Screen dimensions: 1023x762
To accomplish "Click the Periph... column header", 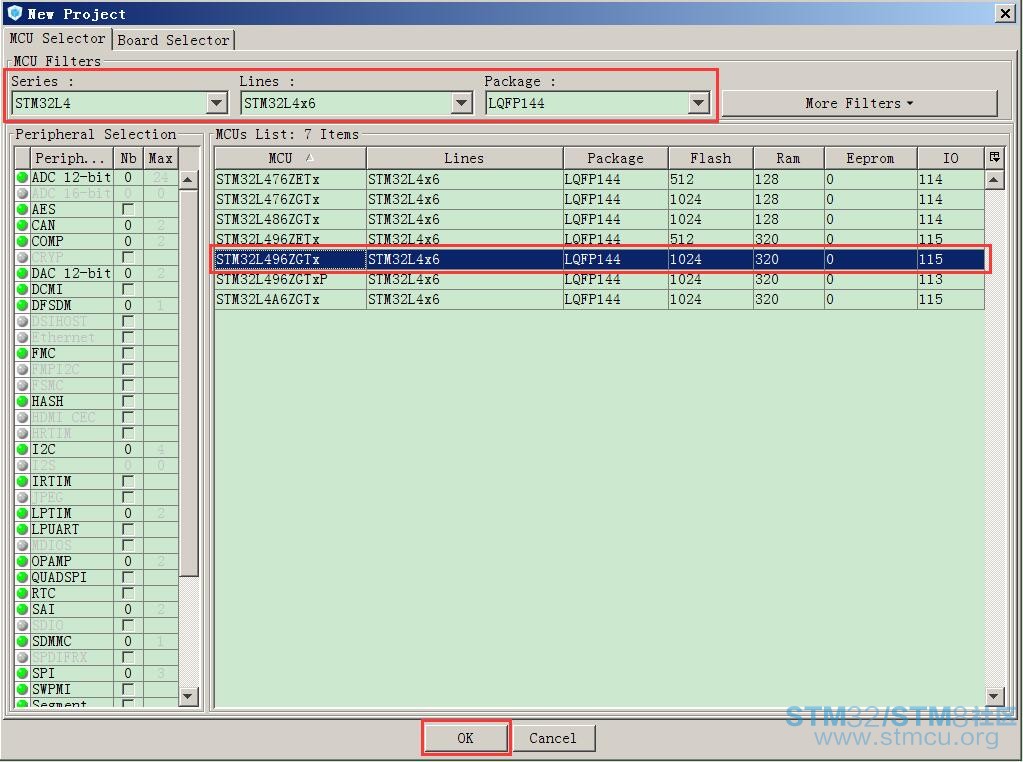I will 71,158.
